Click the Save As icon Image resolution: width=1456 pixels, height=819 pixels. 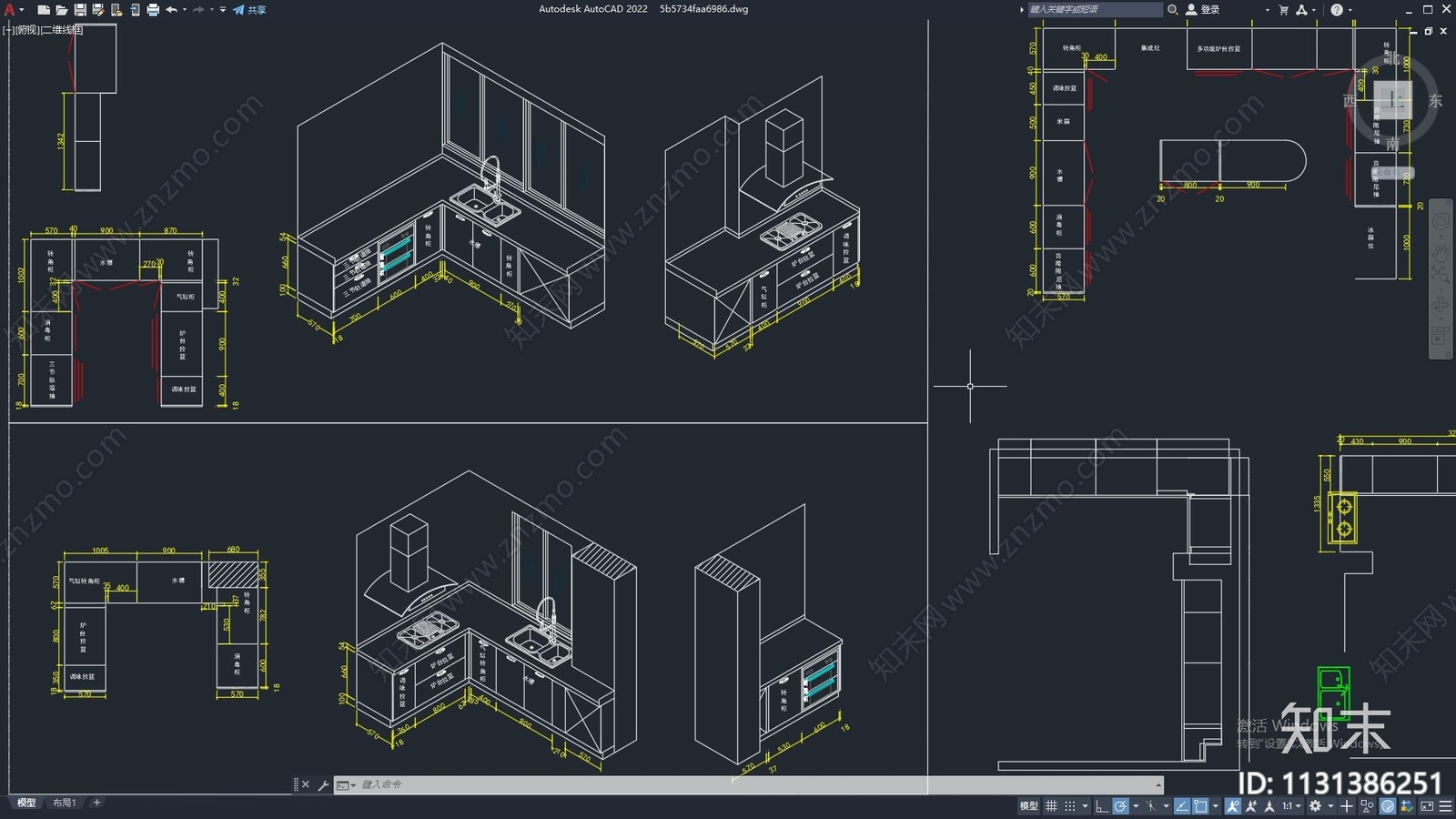98,9
